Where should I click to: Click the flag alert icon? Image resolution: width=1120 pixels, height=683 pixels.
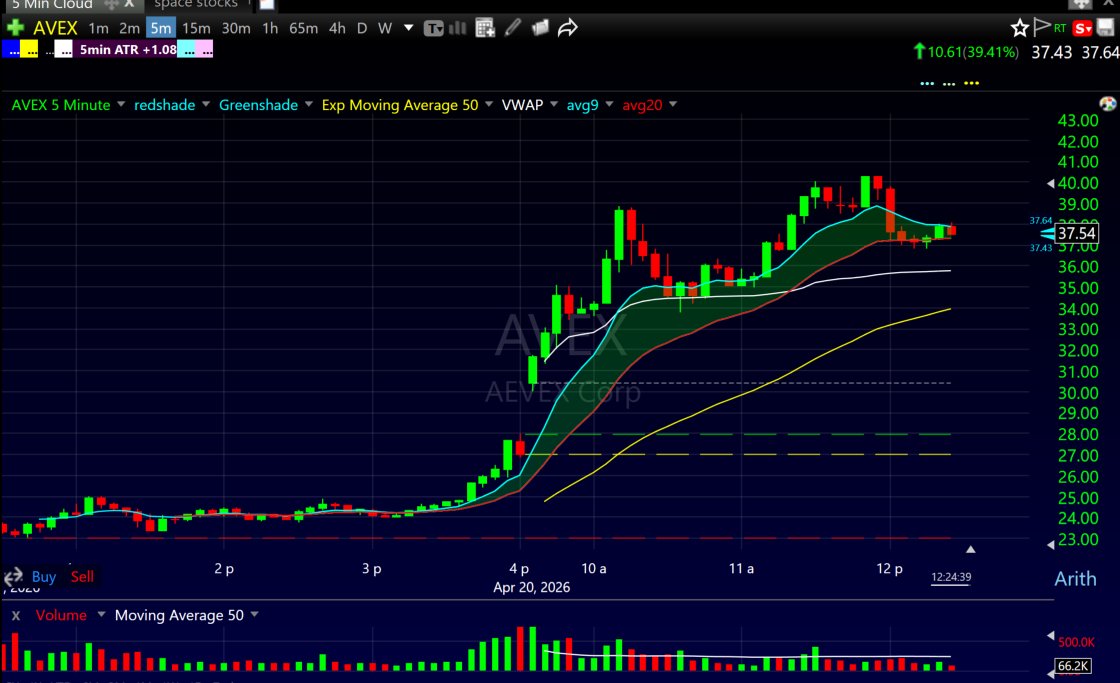point(1042,27)
